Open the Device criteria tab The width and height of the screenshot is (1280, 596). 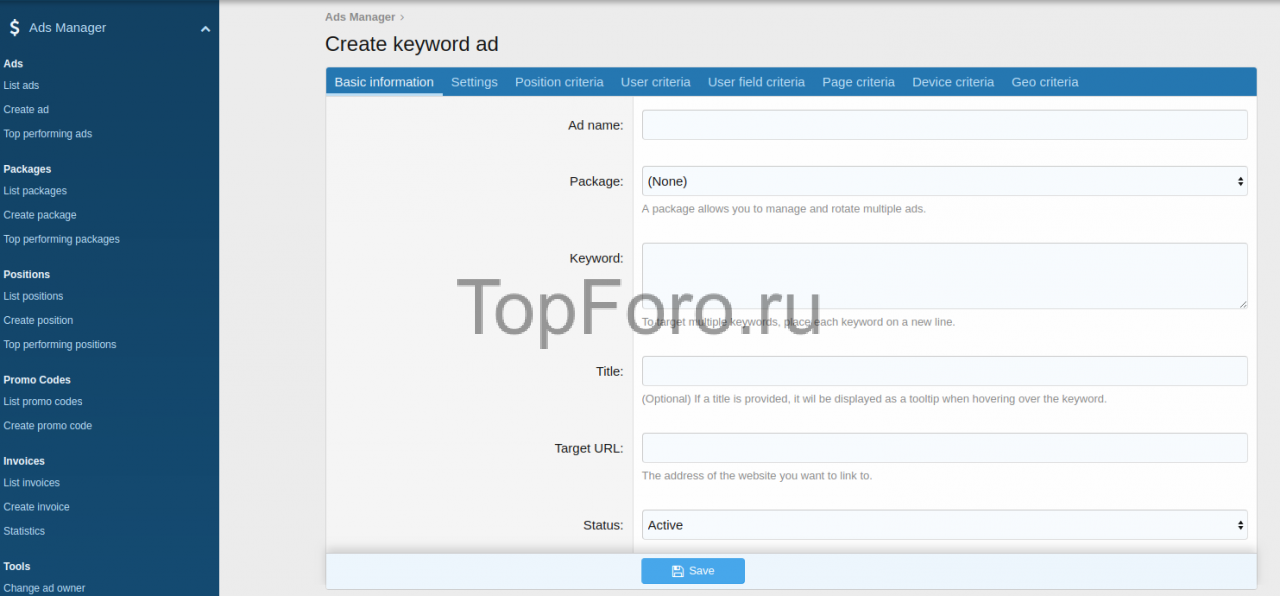(x=953, y=82)
